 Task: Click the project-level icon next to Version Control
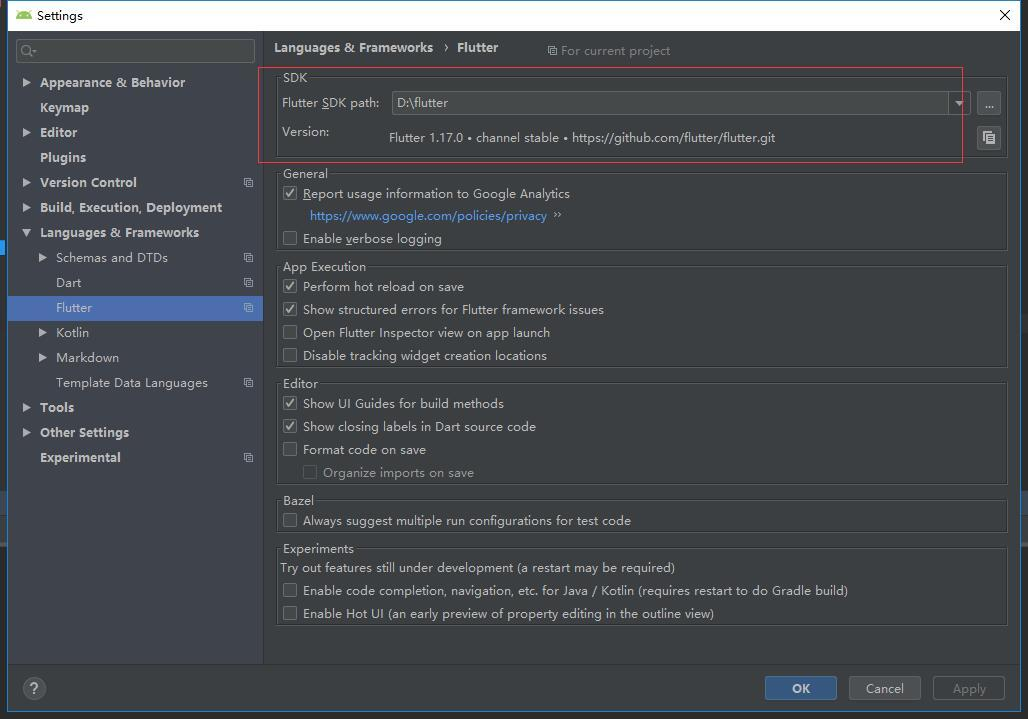(248, 182)
